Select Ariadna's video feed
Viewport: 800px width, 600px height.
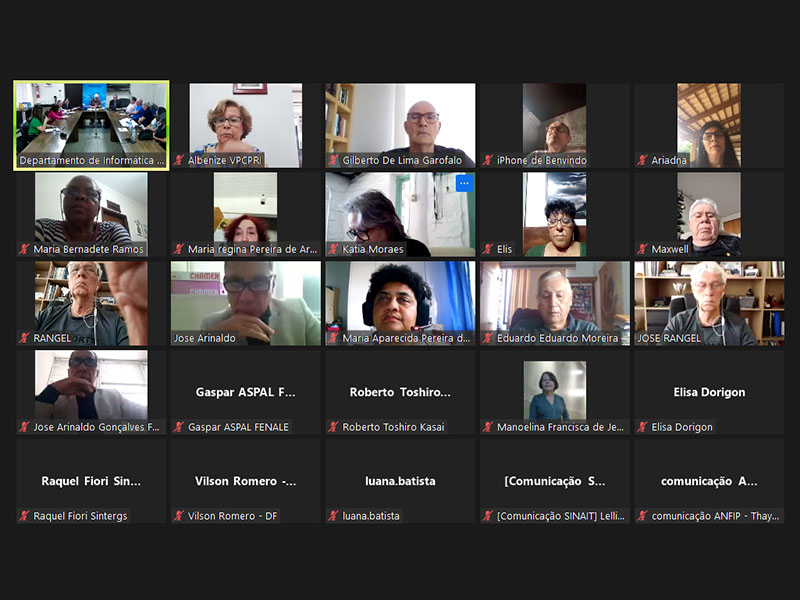point(709,125)
